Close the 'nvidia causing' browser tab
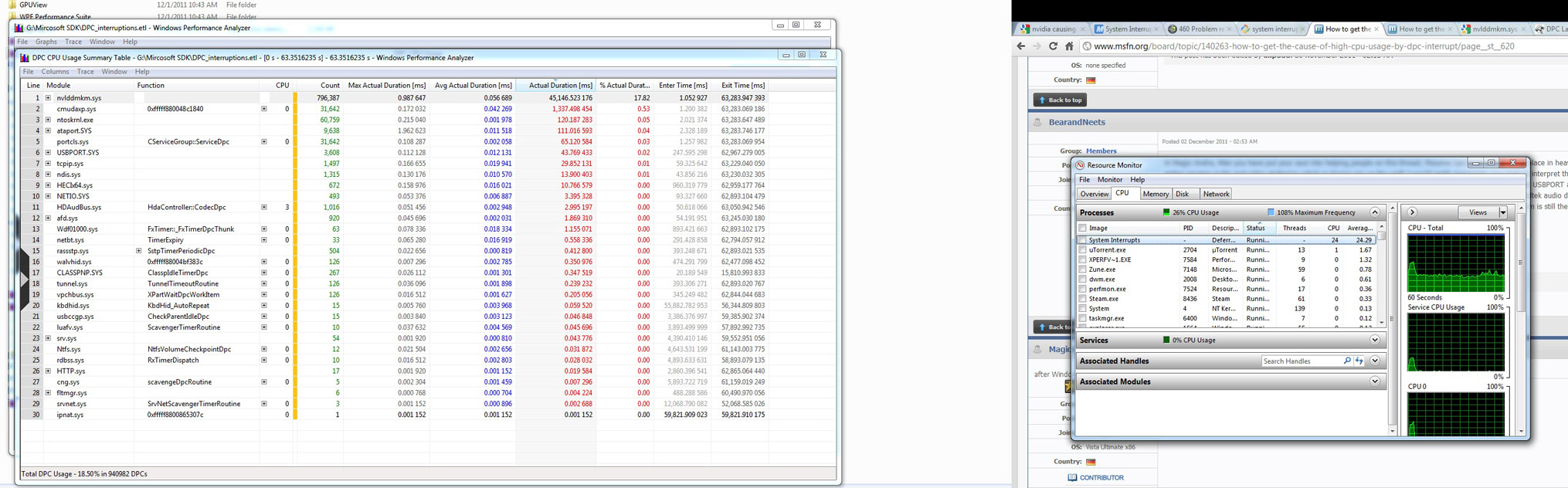1568x488 pixels. coord(1084,29)
